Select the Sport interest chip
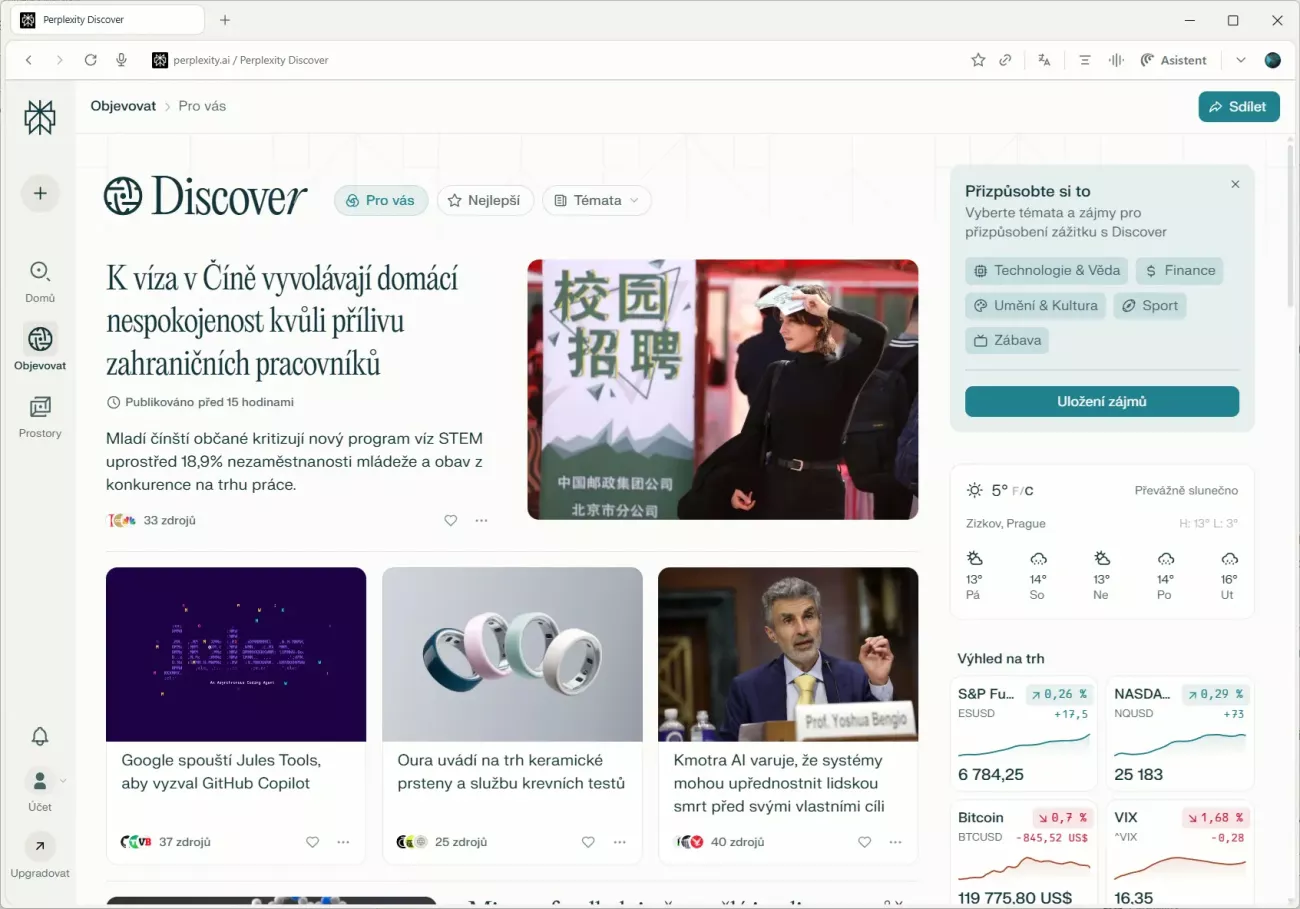Screen dimensions: 1300x909 (x=1150, y=305)
